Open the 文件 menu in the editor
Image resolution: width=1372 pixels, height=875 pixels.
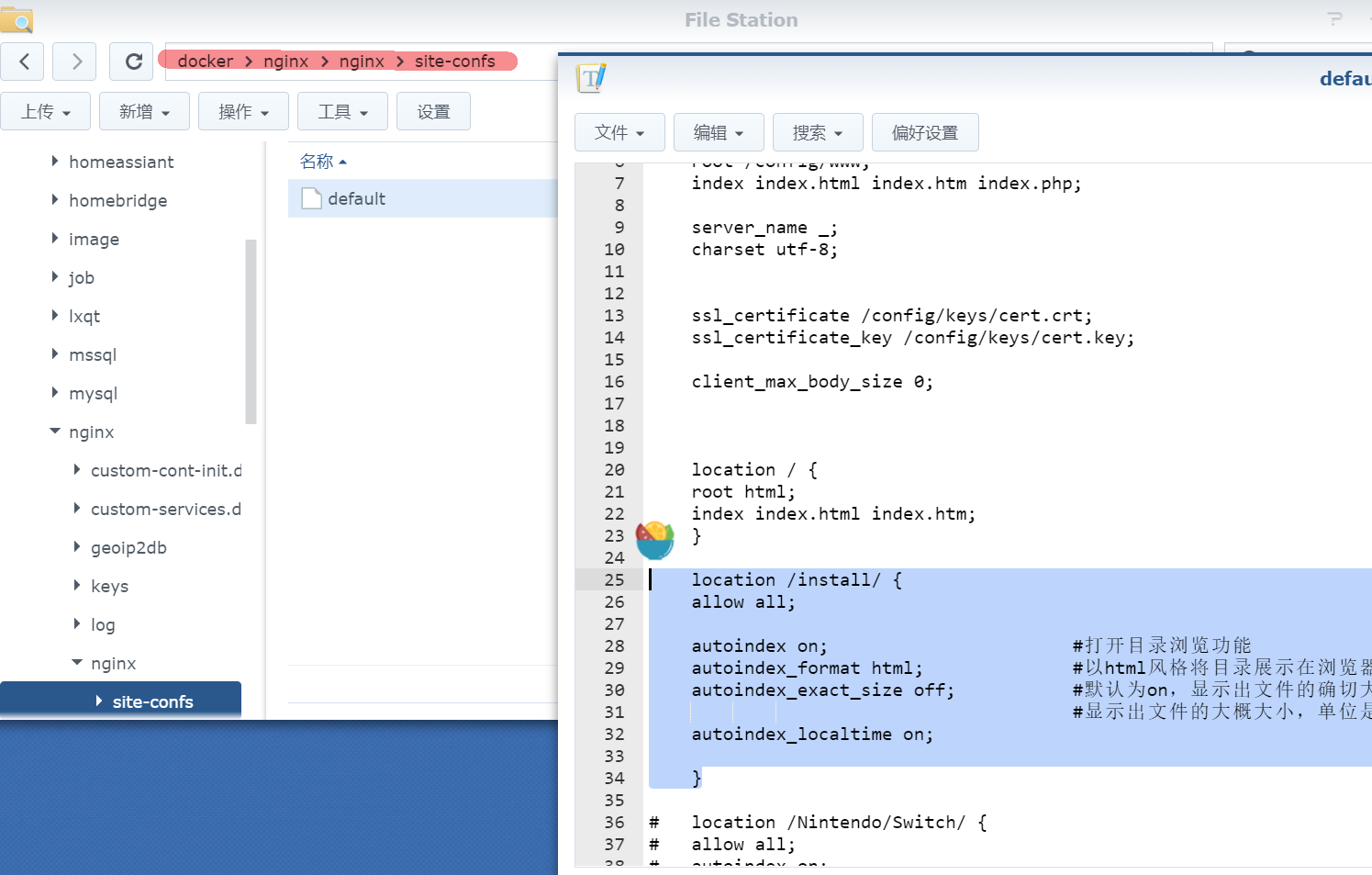pyautogui.click(x=619, y=131)
